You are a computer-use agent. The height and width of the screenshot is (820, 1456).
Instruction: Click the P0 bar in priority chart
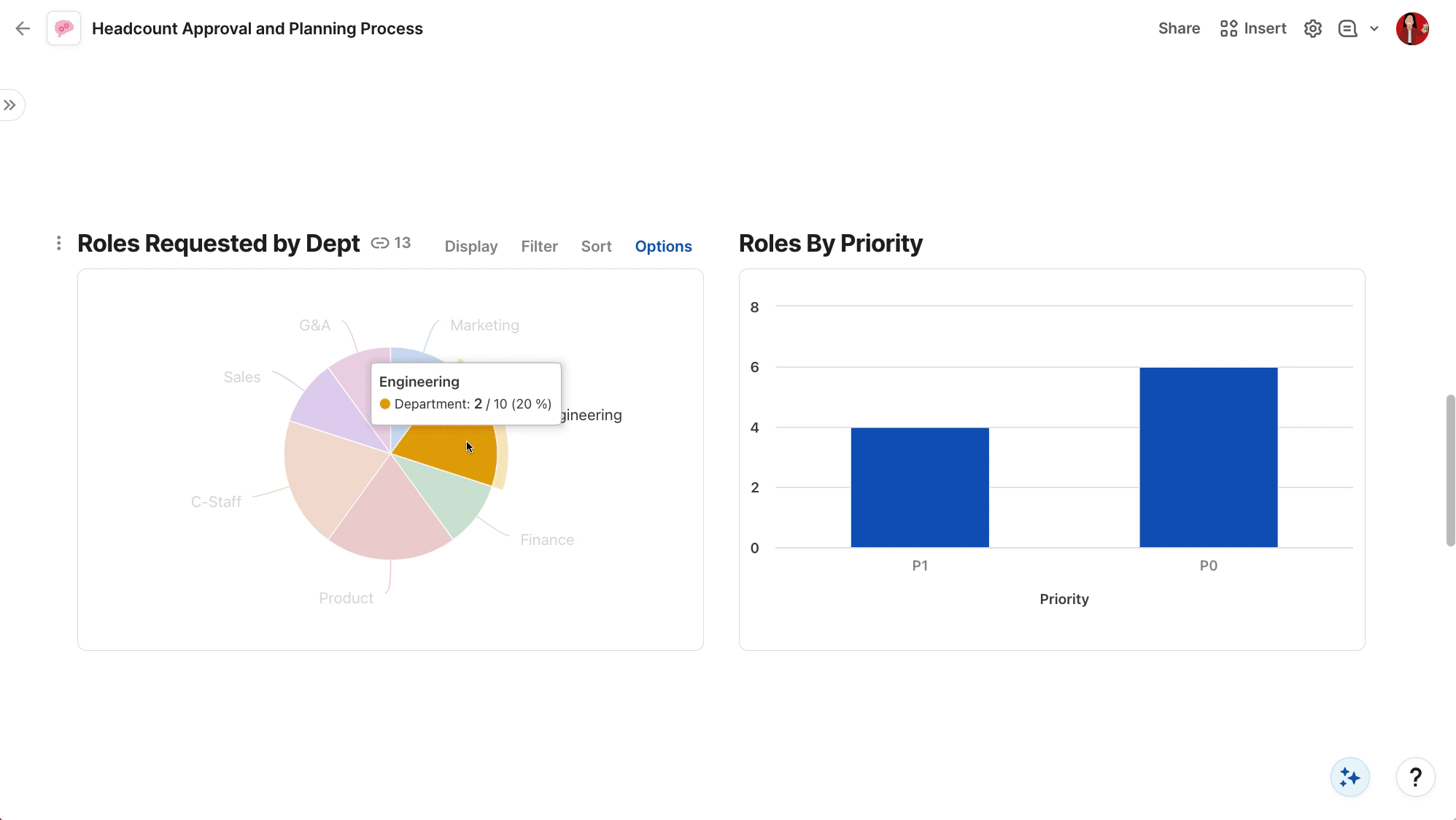coord(1208,457)
